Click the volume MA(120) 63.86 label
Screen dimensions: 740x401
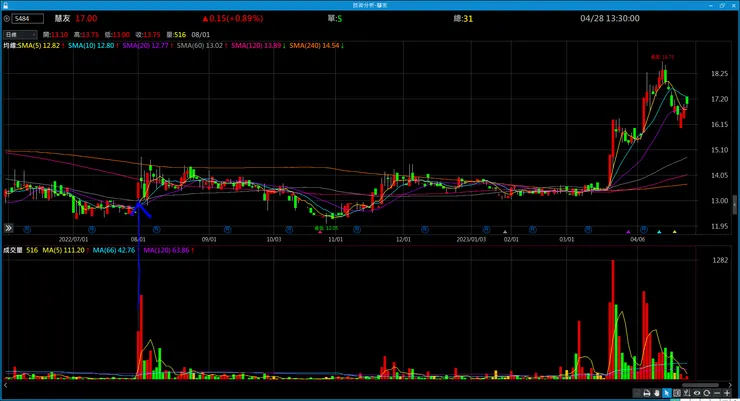(168, 250)
